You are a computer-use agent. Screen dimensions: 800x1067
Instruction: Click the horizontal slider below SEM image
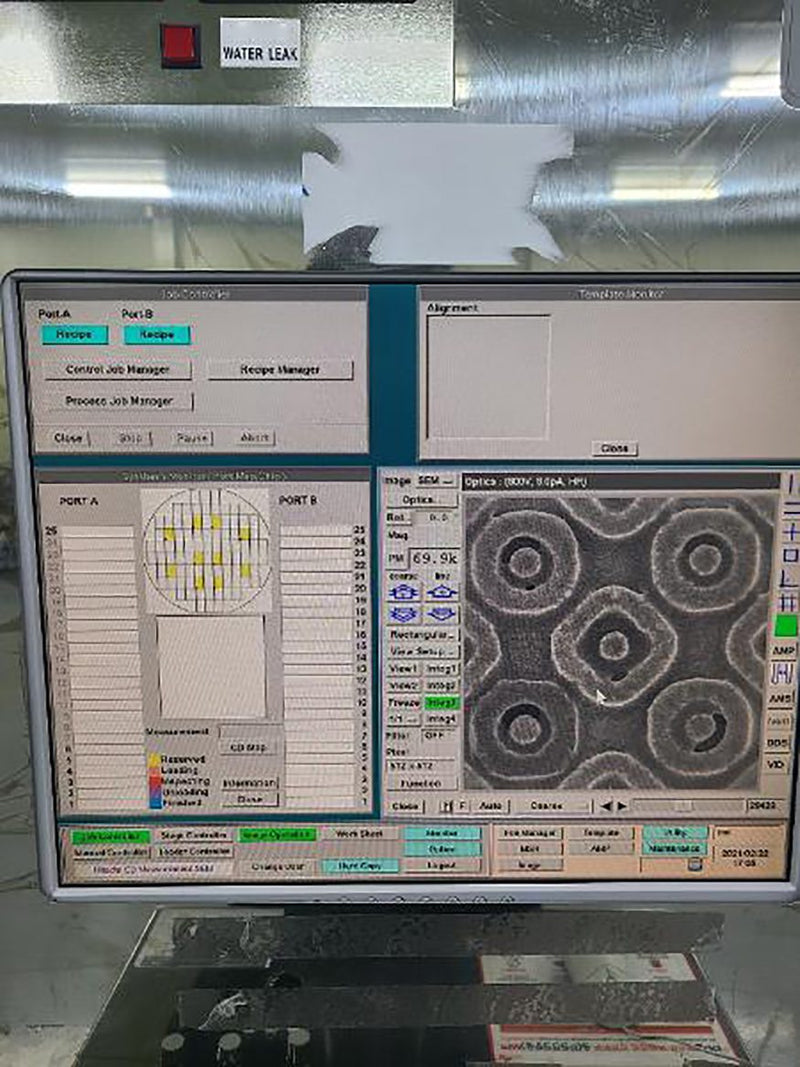coord(687,806)
